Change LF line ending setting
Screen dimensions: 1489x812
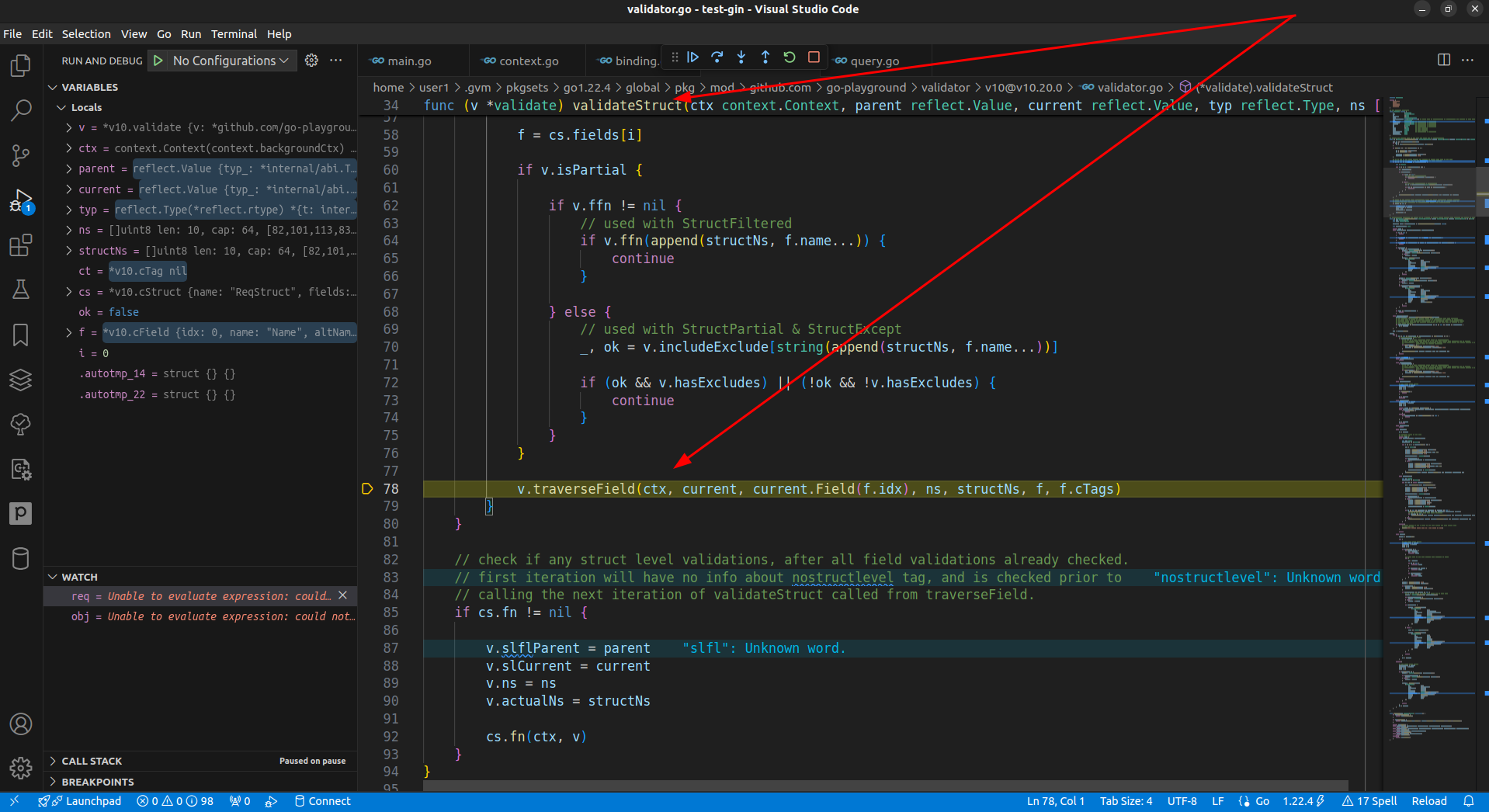tap(1217, 801)
